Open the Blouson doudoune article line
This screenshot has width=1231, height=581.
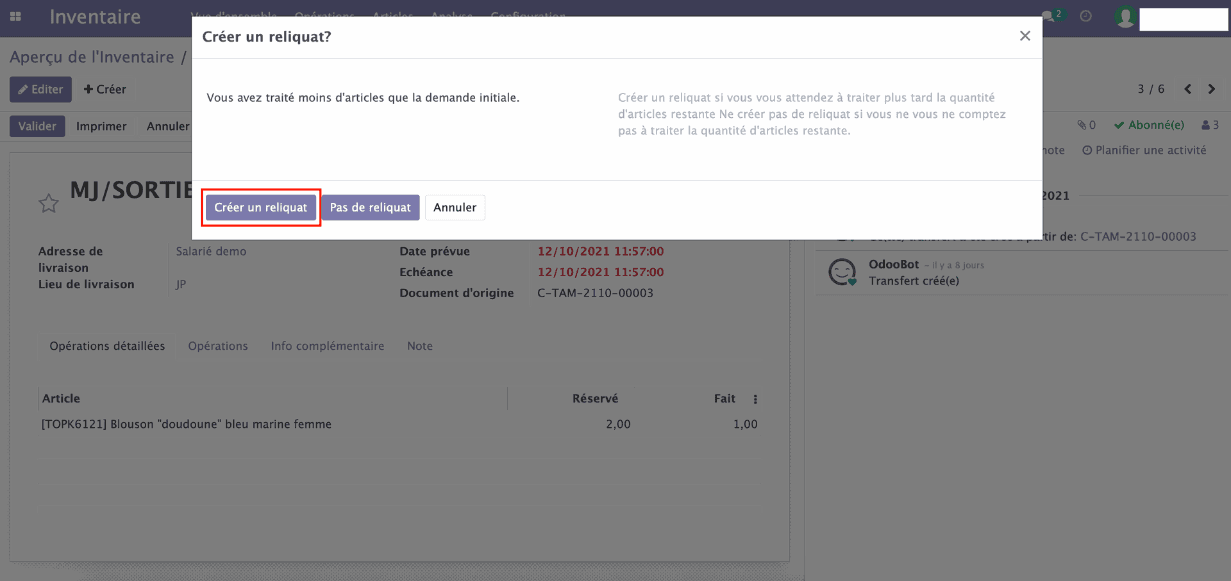(186, 423)
